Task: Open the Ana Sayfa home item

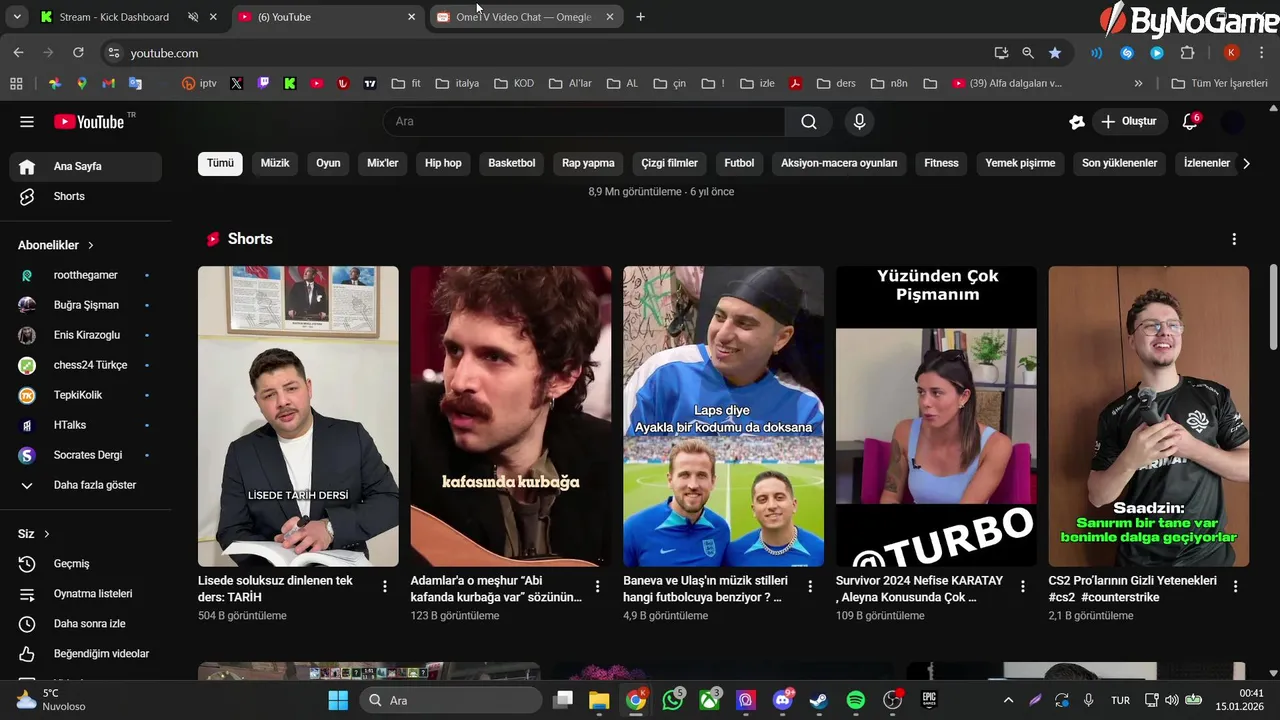Action: pyautogui.click(x=86, y=167)
